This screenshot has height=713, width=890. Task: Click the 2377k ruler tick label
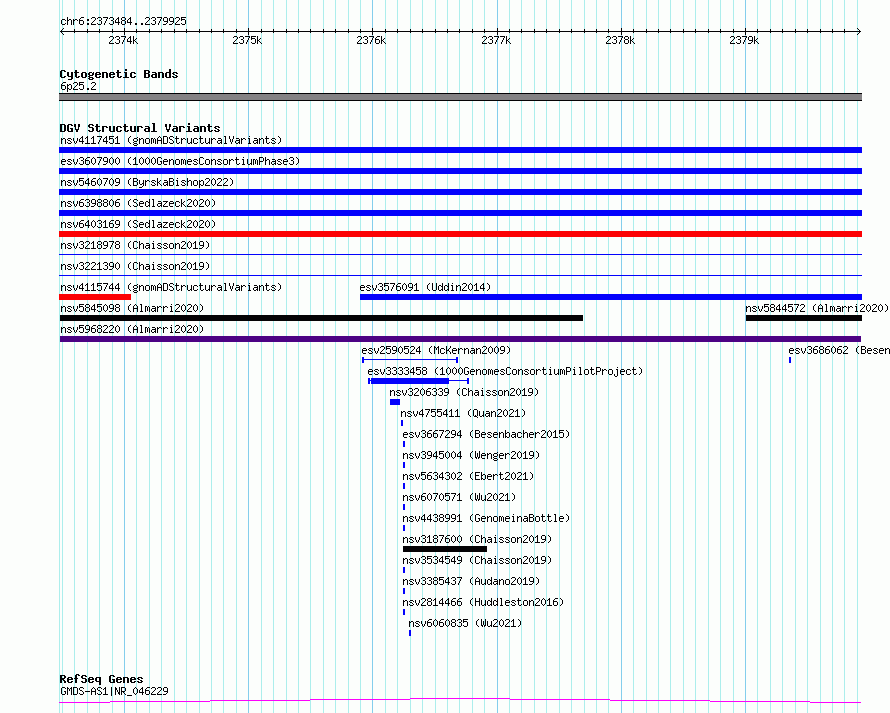click(496, 40)
